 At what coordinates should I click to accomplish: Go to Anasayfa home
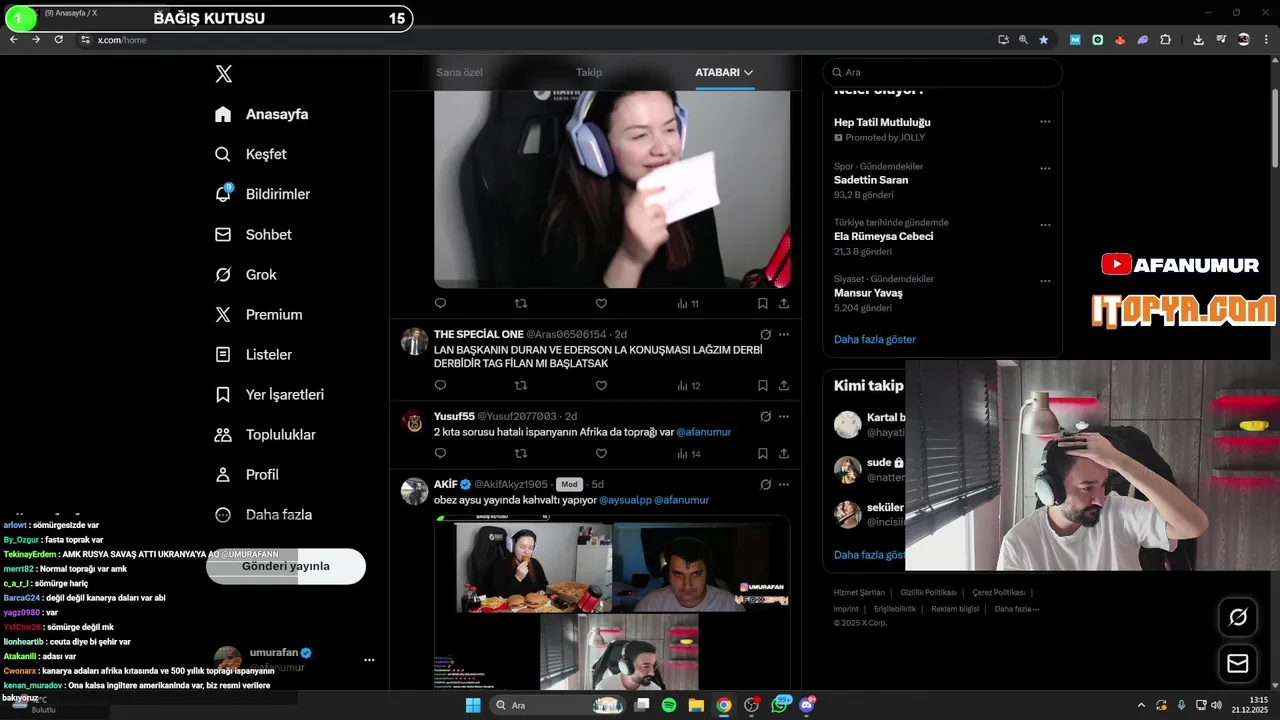point(262,114)
